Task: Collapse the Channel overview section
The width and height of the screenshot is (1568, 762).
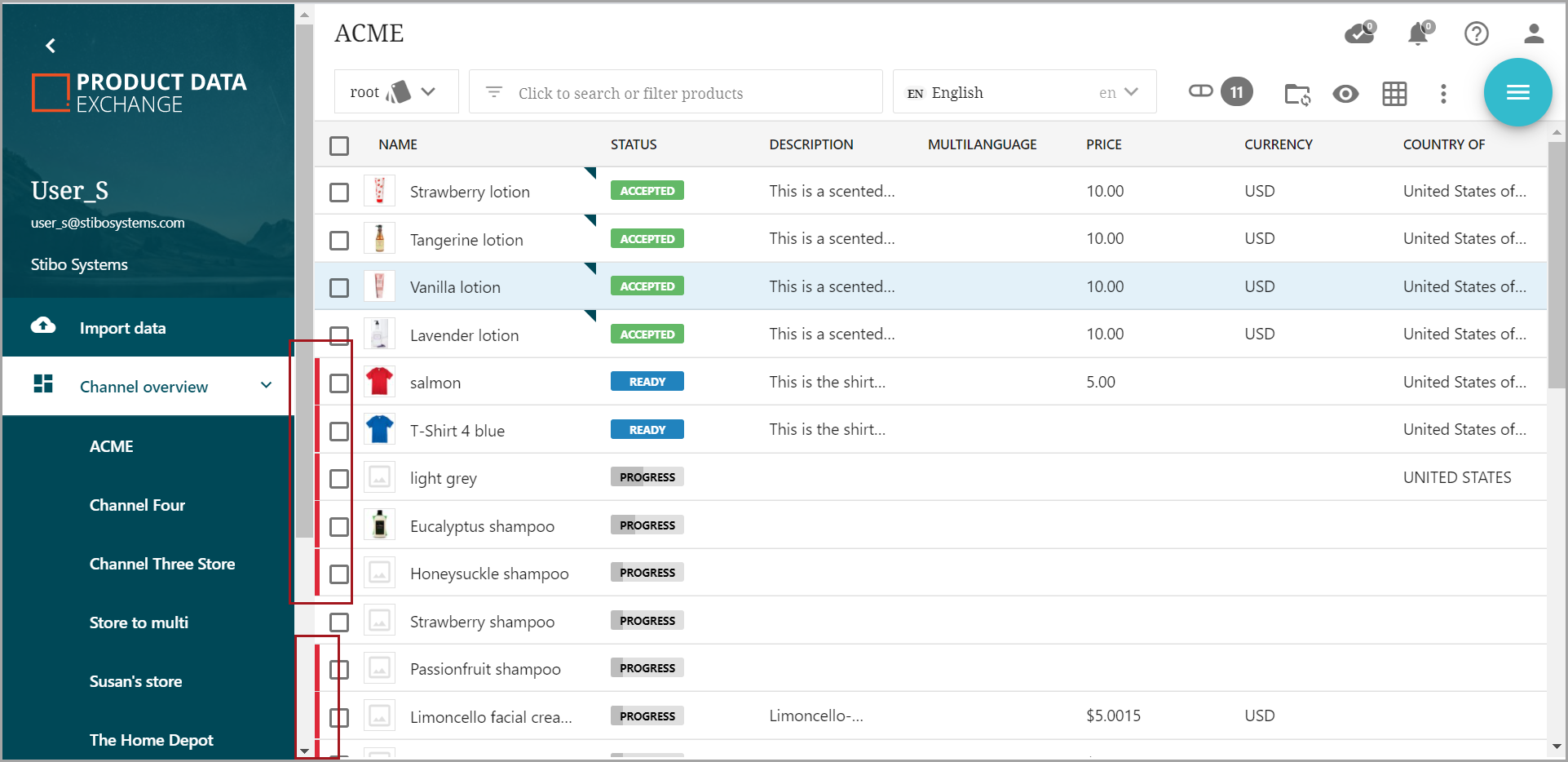Action: pyautogui.click(x=266, y=386)
